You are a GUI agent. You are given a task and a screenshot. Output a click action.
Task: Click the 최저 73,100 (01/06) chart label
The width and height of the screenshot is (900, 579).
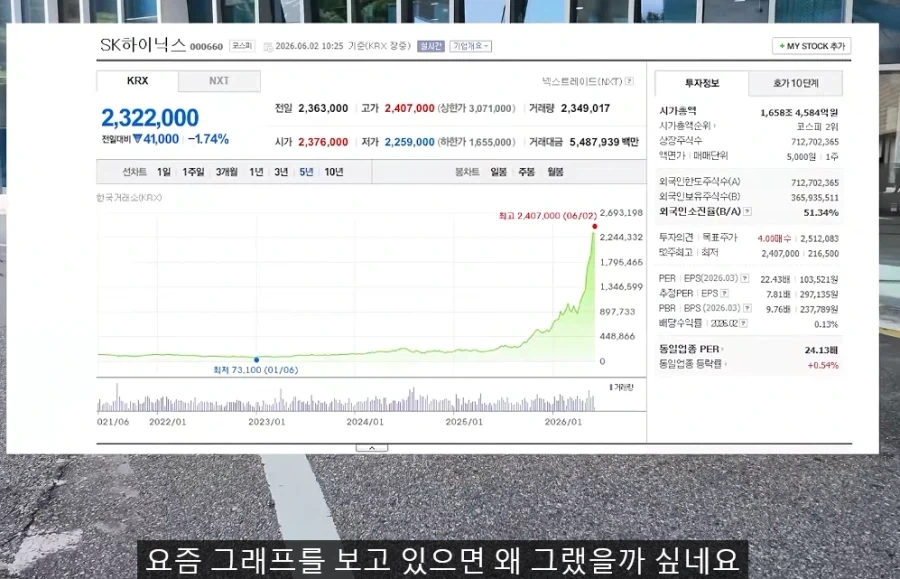tap(255, 370)
